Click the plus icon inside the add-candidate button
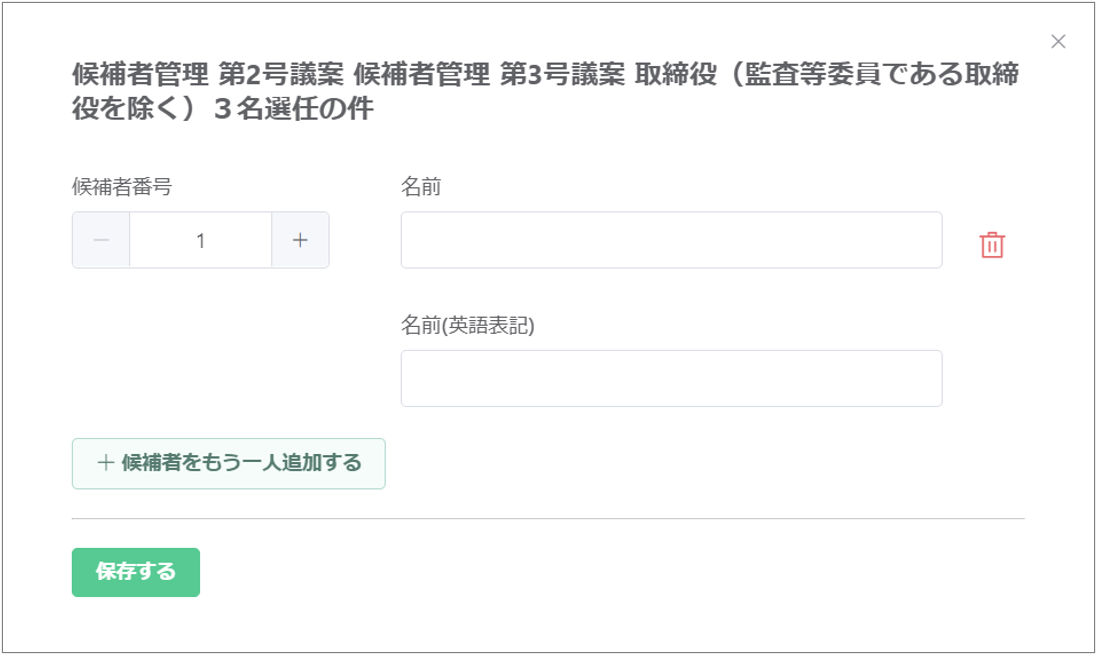The width and height of the screenshot is (1096, 655). click(x=105, y=463)
